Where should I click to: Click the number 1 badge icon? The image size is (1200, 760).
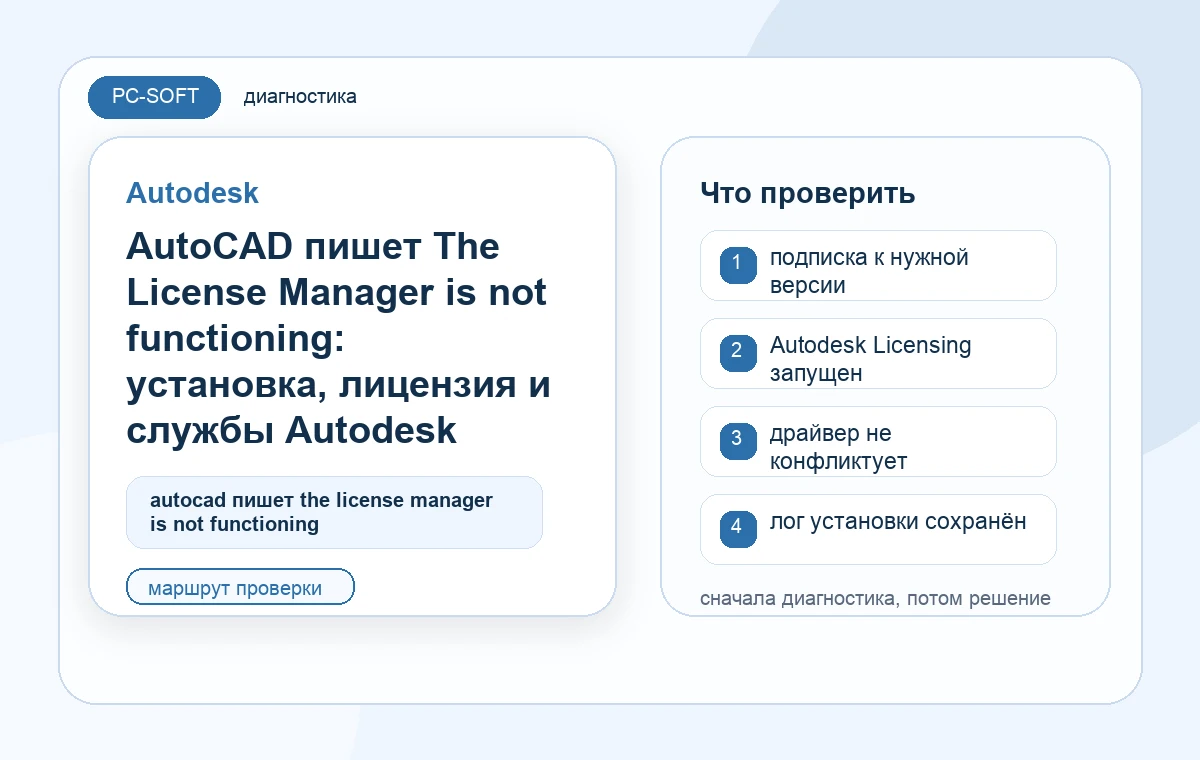click(737, 265)
